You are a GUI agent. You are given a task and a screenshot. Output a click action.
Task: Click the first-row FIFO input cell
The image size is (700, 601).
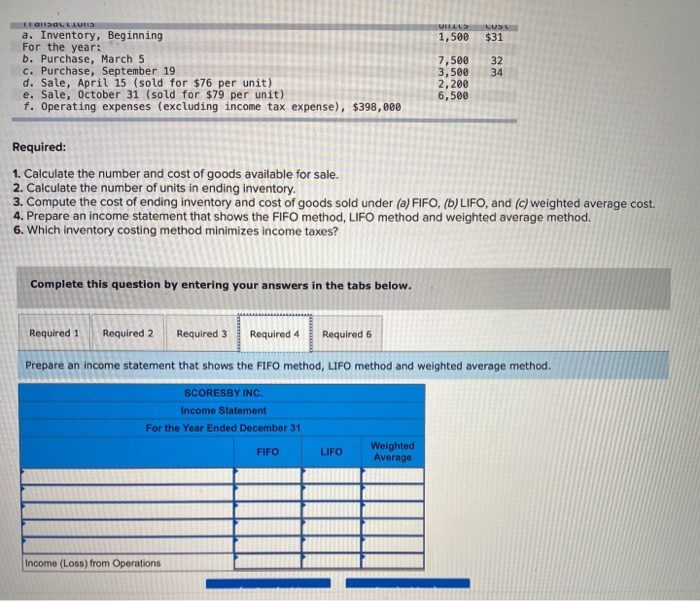268,476
